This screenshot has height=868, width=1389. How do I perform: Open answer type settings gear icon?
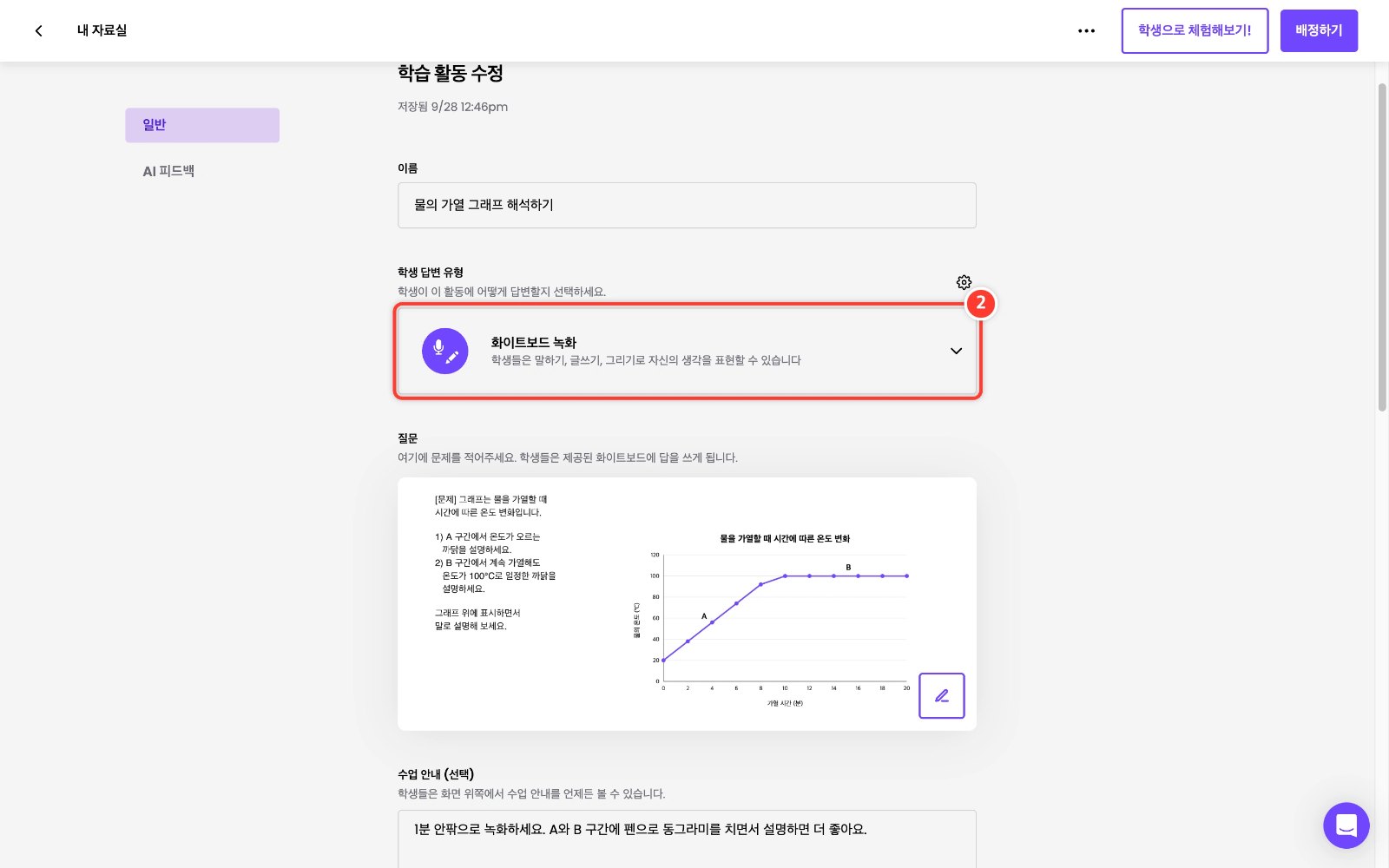tap(964, 282)
